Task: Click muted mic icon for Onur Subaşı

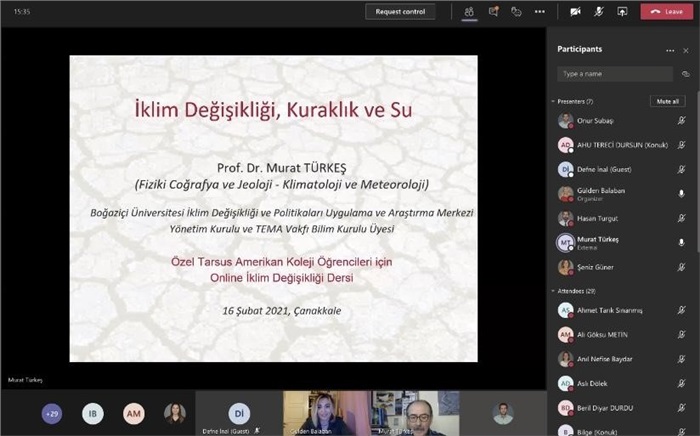Action: [x=681, y=120]
